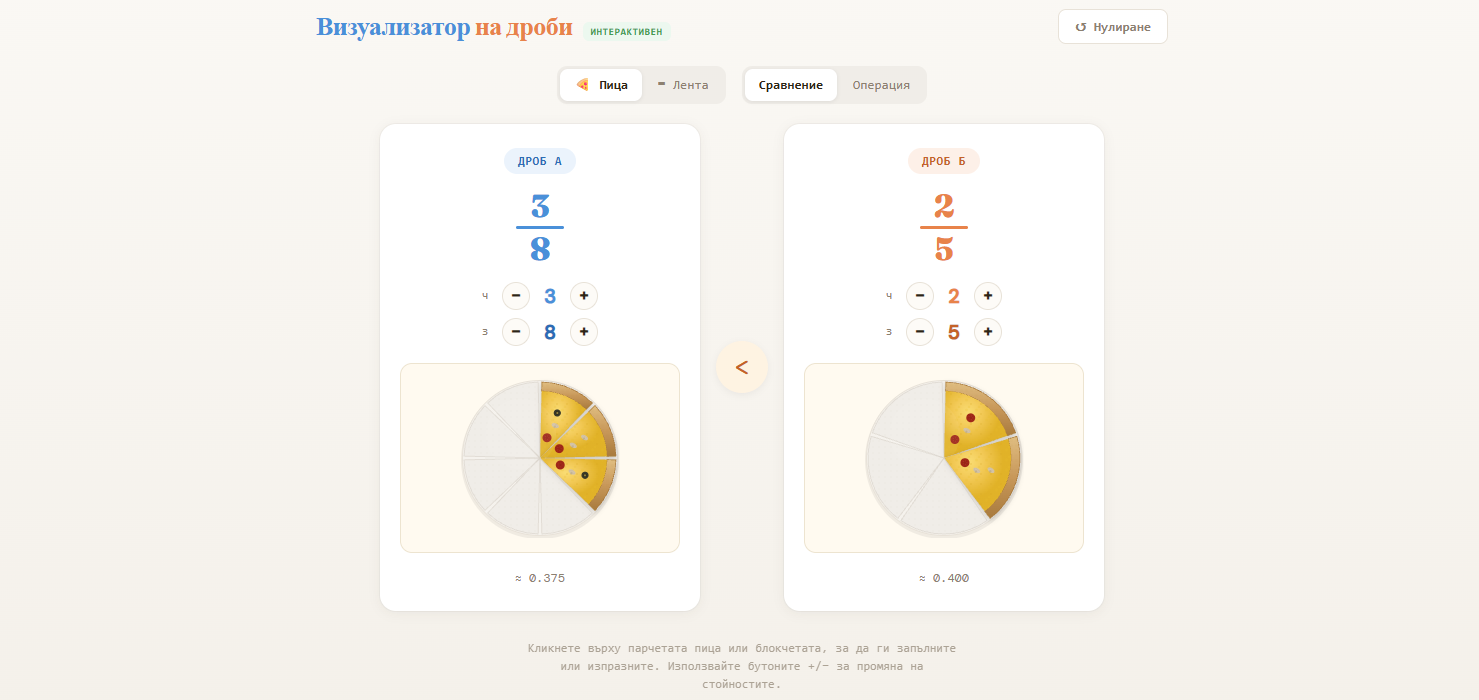Screen dimensions: 1479x700
Task: Click the Нулиране reset button
Action: point(1112,27)
